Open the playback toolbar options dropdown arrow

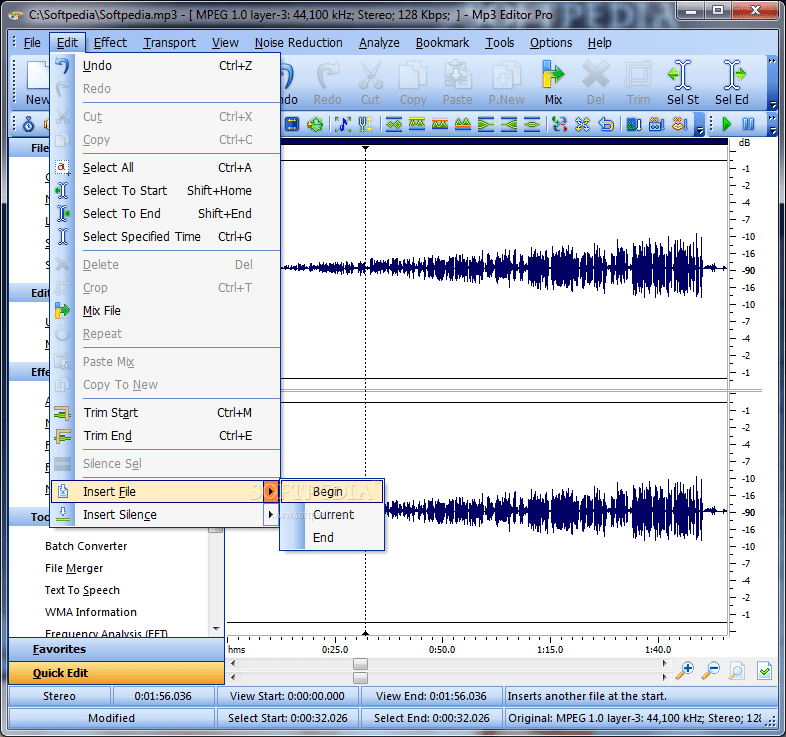pos(772,130)
